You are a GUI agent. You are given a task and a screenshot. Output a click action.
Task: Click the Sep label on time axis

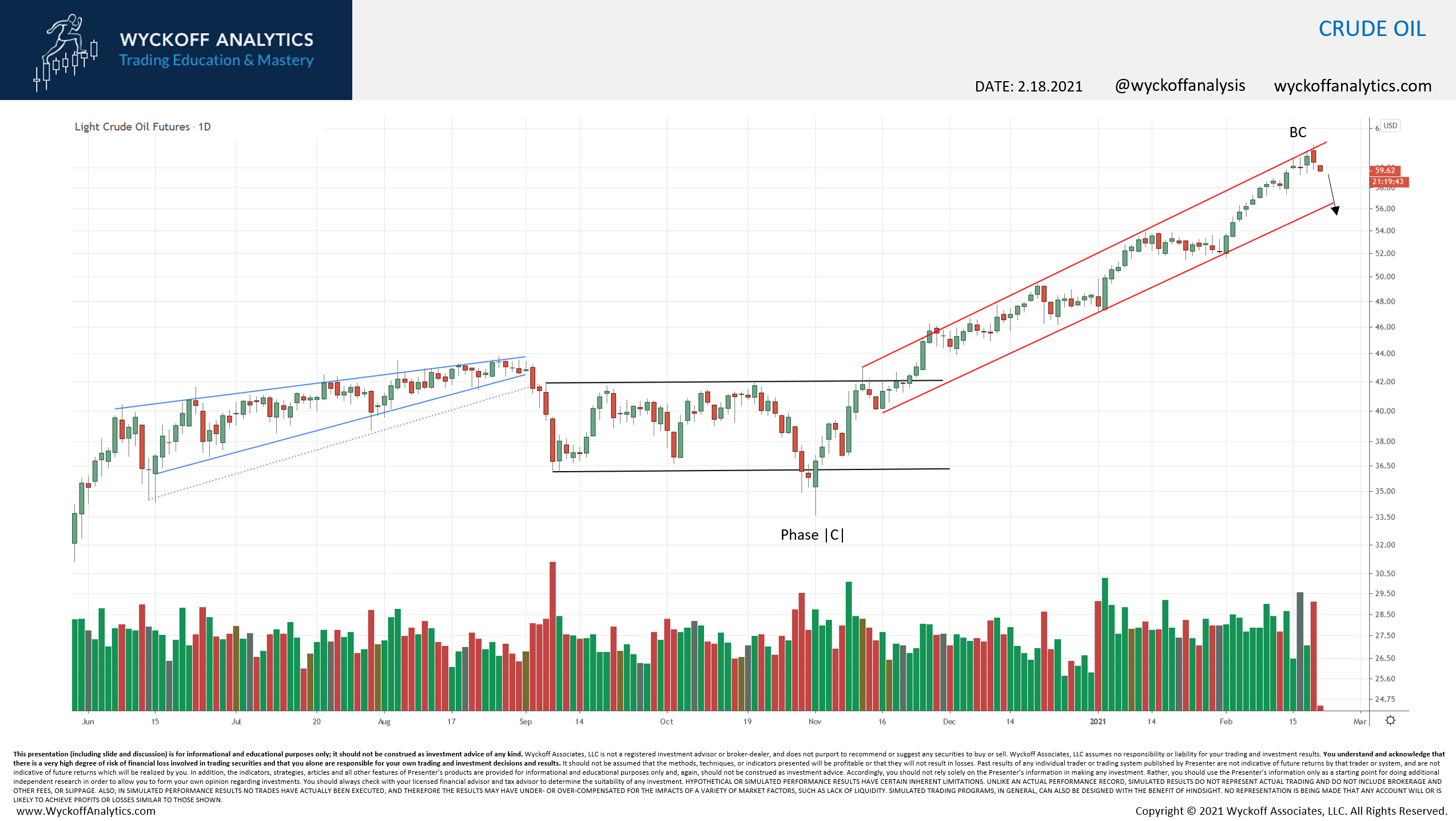[525, 722]
